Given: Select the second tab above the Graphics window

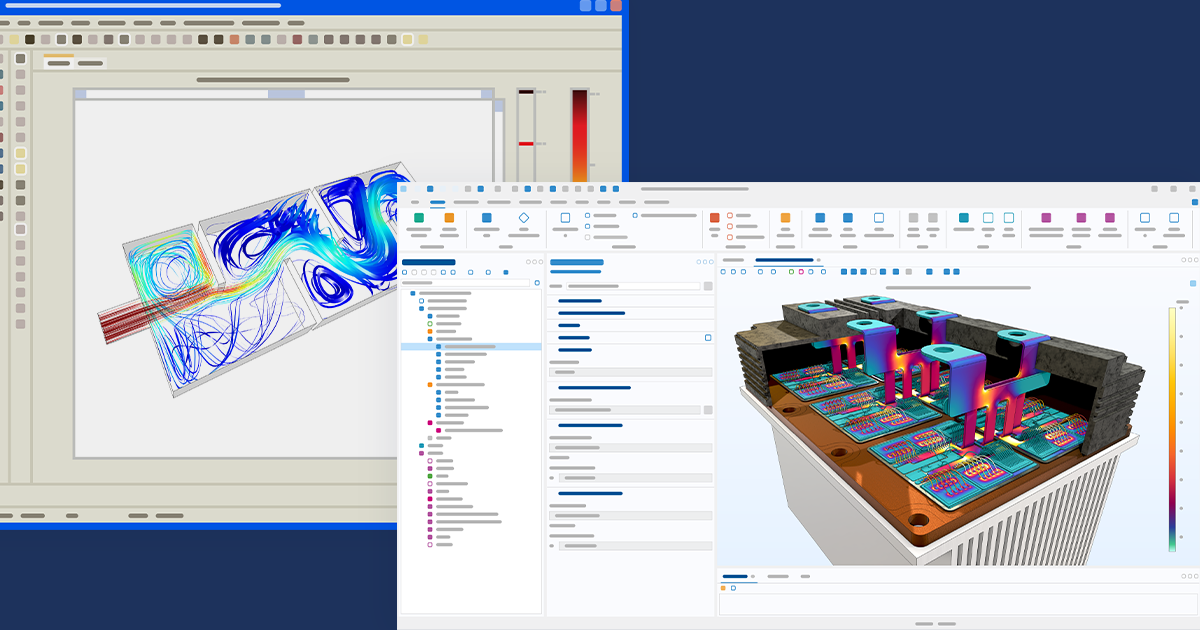Looking at the screenshot, I should [784, 262].
